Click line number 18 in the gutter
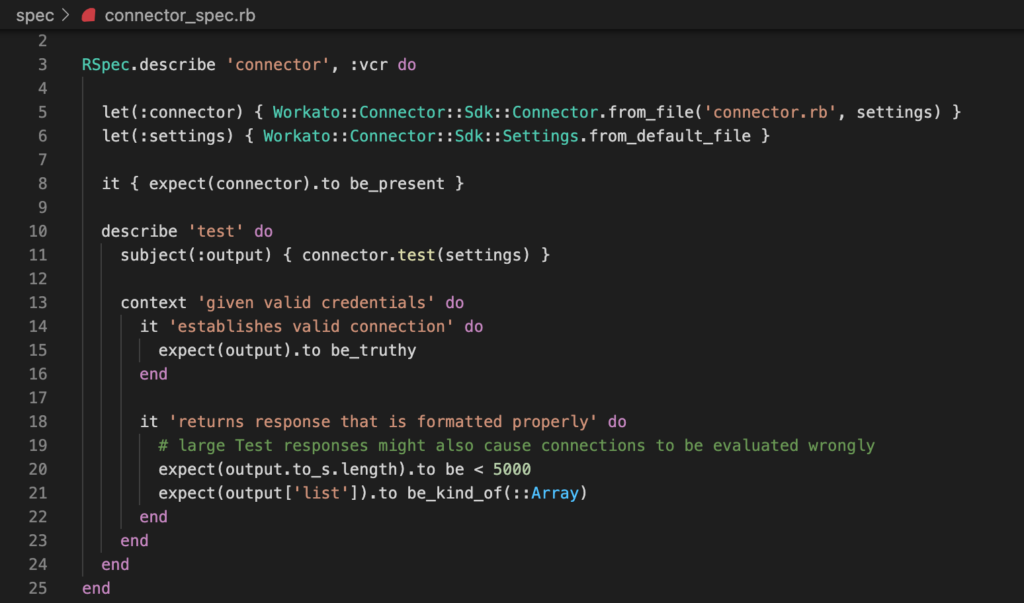Image resolution: width=1024 pixels, height=603 pixels. (x=38, y=421)
